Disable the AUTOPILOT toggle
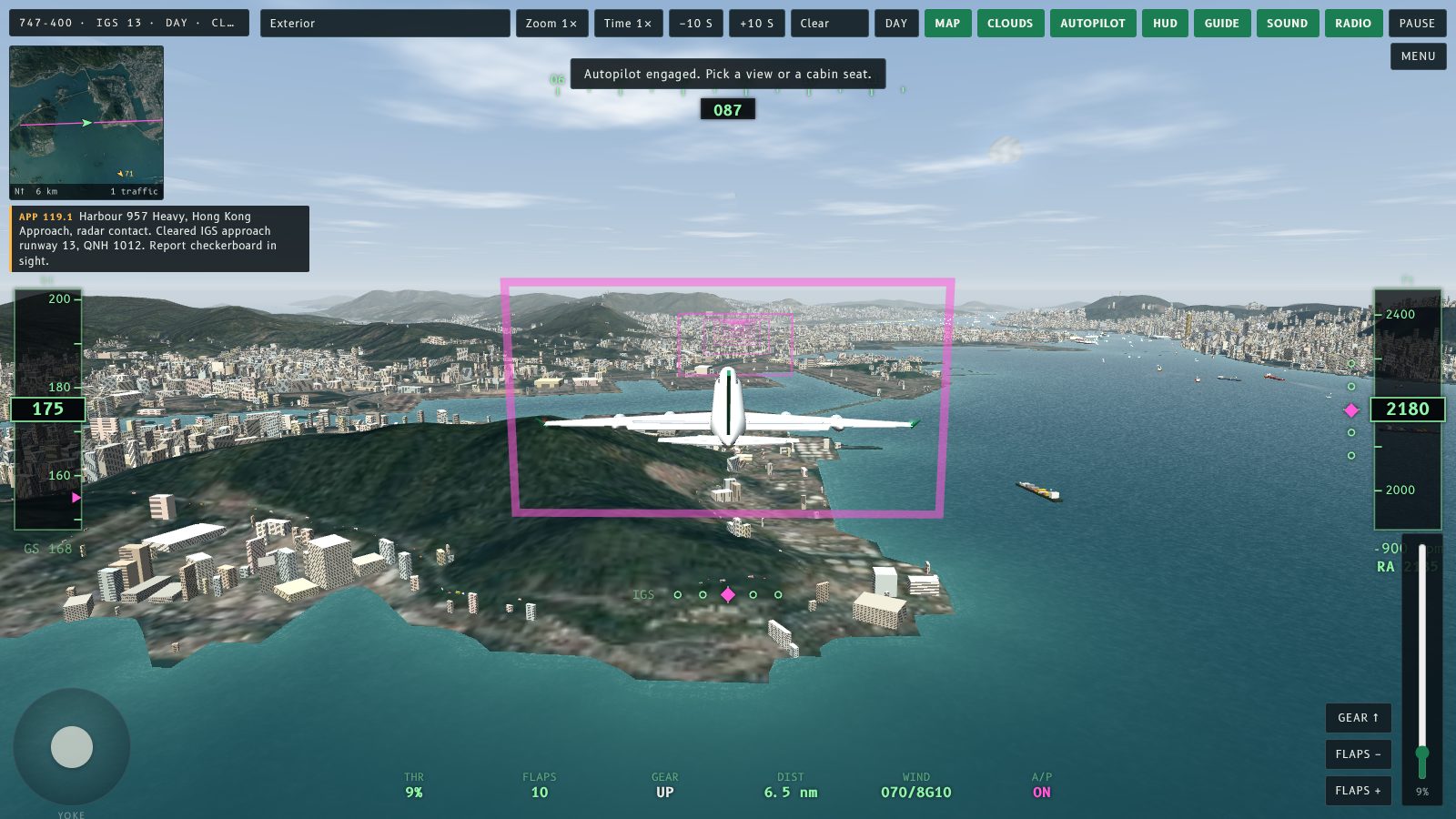 1093,24
